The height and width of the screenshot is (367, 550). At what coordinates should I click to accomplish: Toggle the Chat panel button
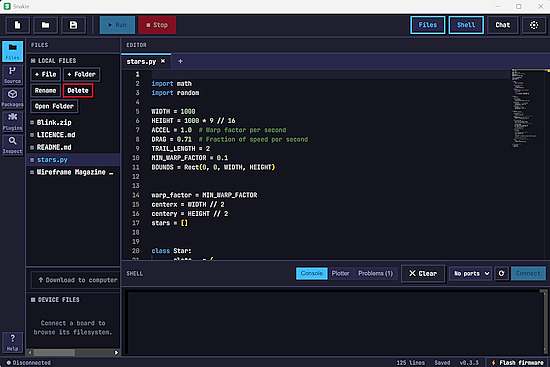point(502,25)
